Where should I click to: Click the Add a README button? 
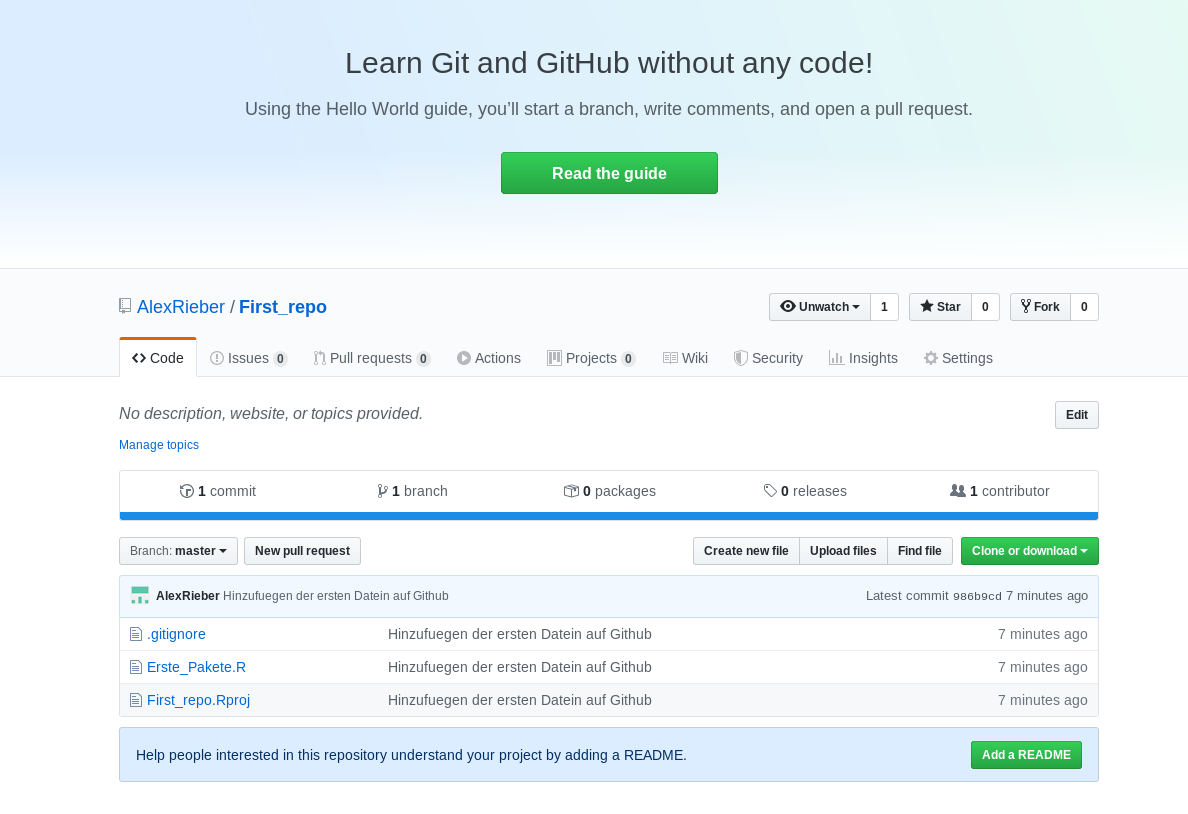click(1026, 755)
